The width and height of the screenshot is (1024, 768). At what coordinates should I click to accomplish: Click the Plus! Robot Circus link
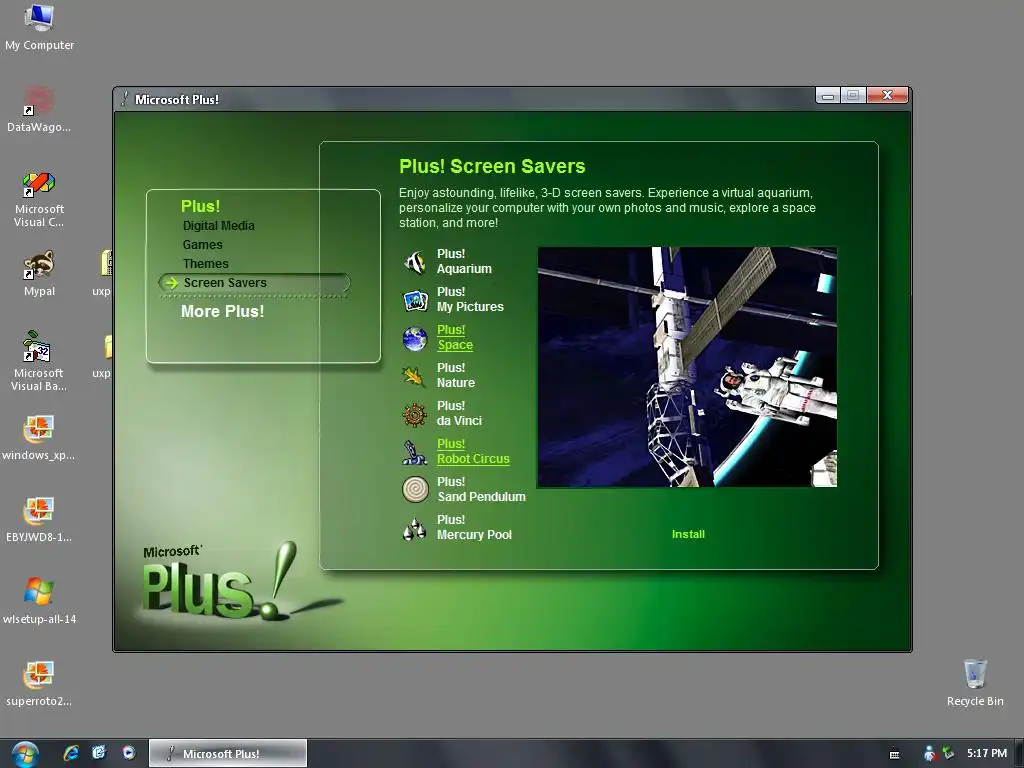point(473,451)
